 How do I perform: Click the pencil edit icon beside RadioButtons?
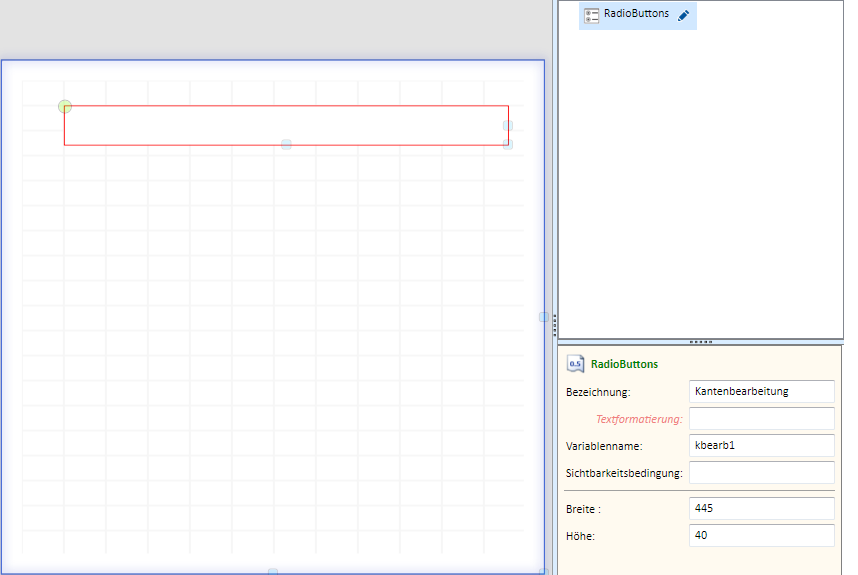(x=683, y=16)
